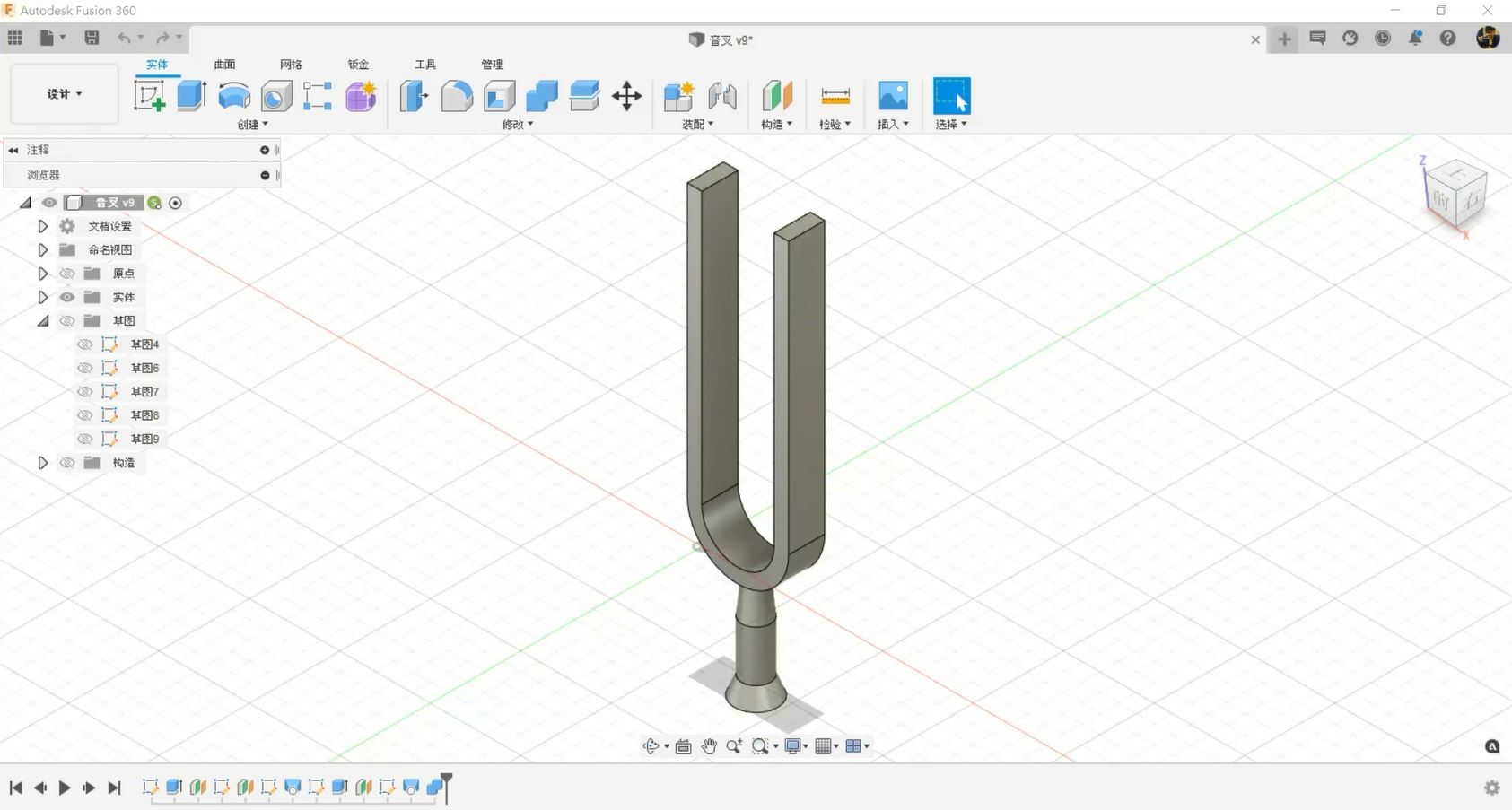
Task: Open the Measure tool
Action: [x=835, y=96]
